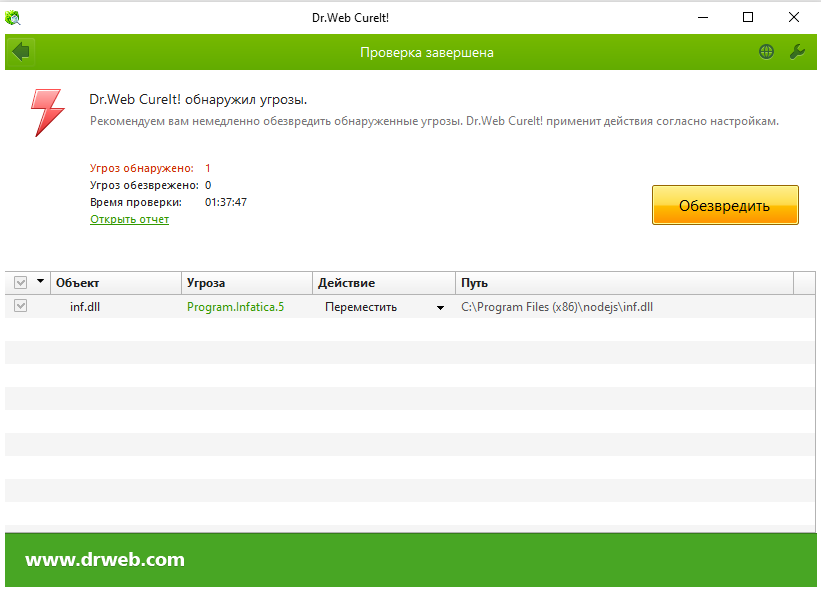The height and width of the screenshot is (593, 821).
Task: Select the C:\Program Files (x86)\nodejs\inf.dll path
Action: [x=557, y=307]
